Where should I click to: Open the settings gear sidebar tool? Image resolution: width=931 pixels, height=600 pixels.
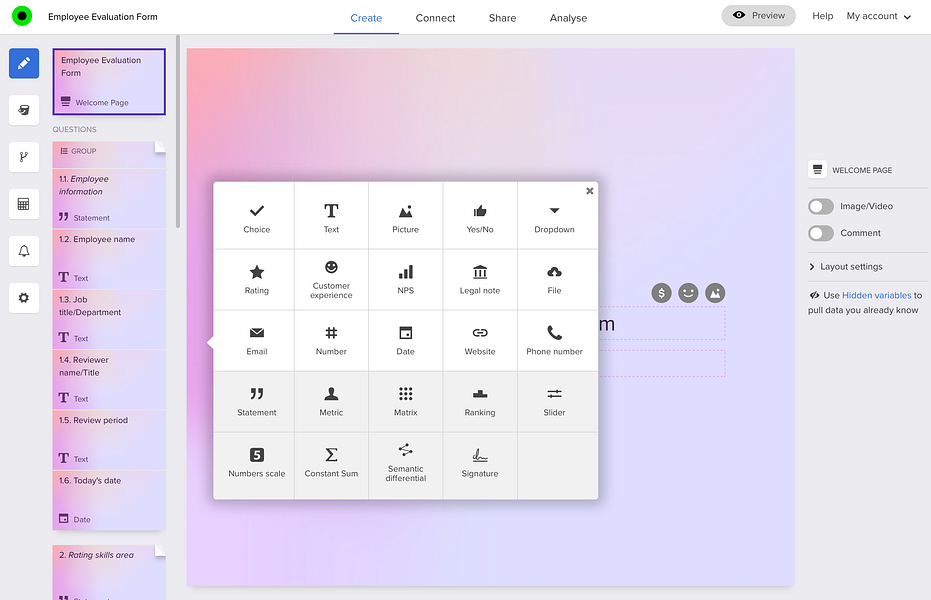[24, 297]
